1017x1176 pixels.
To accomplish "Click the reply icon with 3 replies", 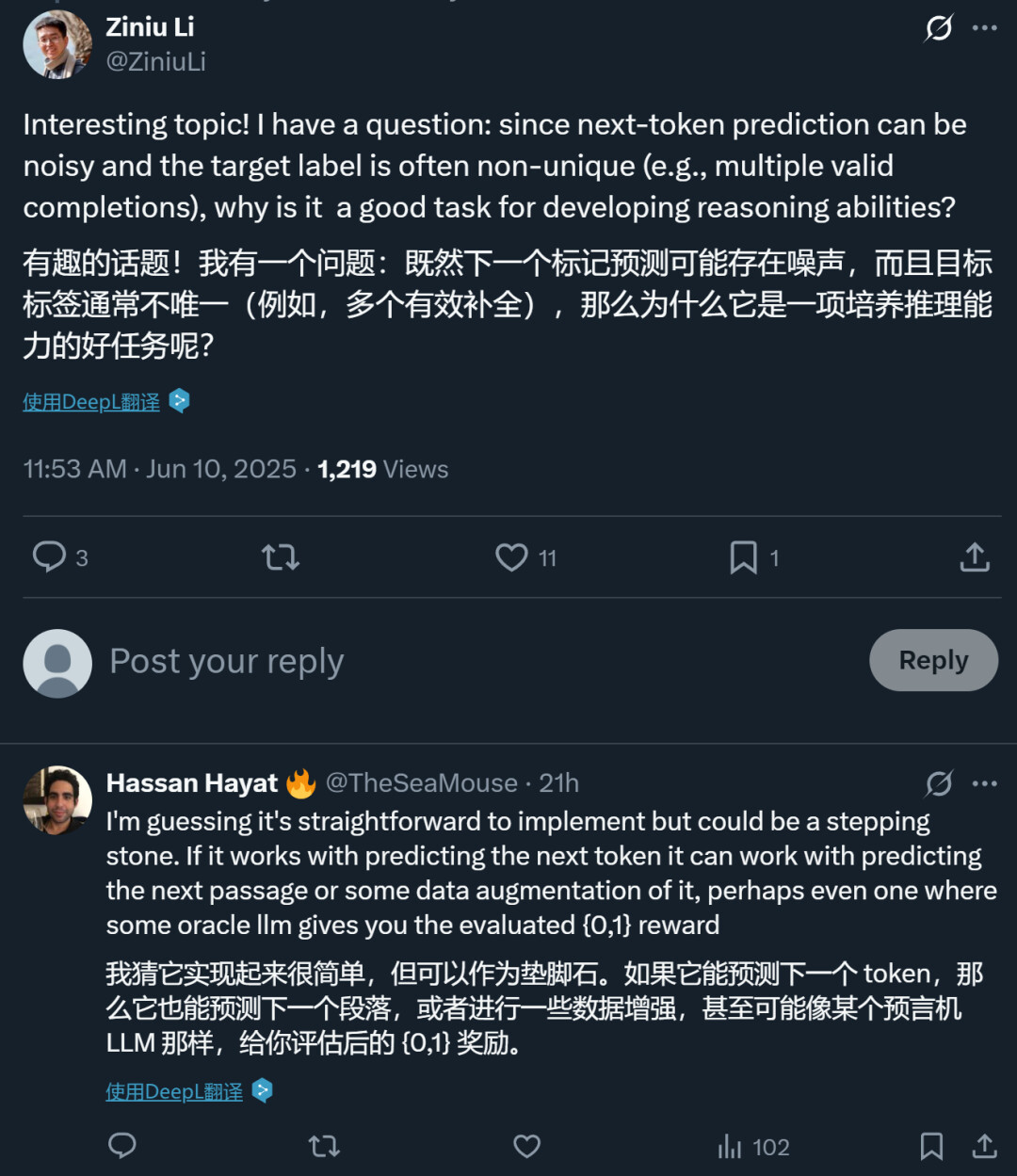I will (50, 557).
